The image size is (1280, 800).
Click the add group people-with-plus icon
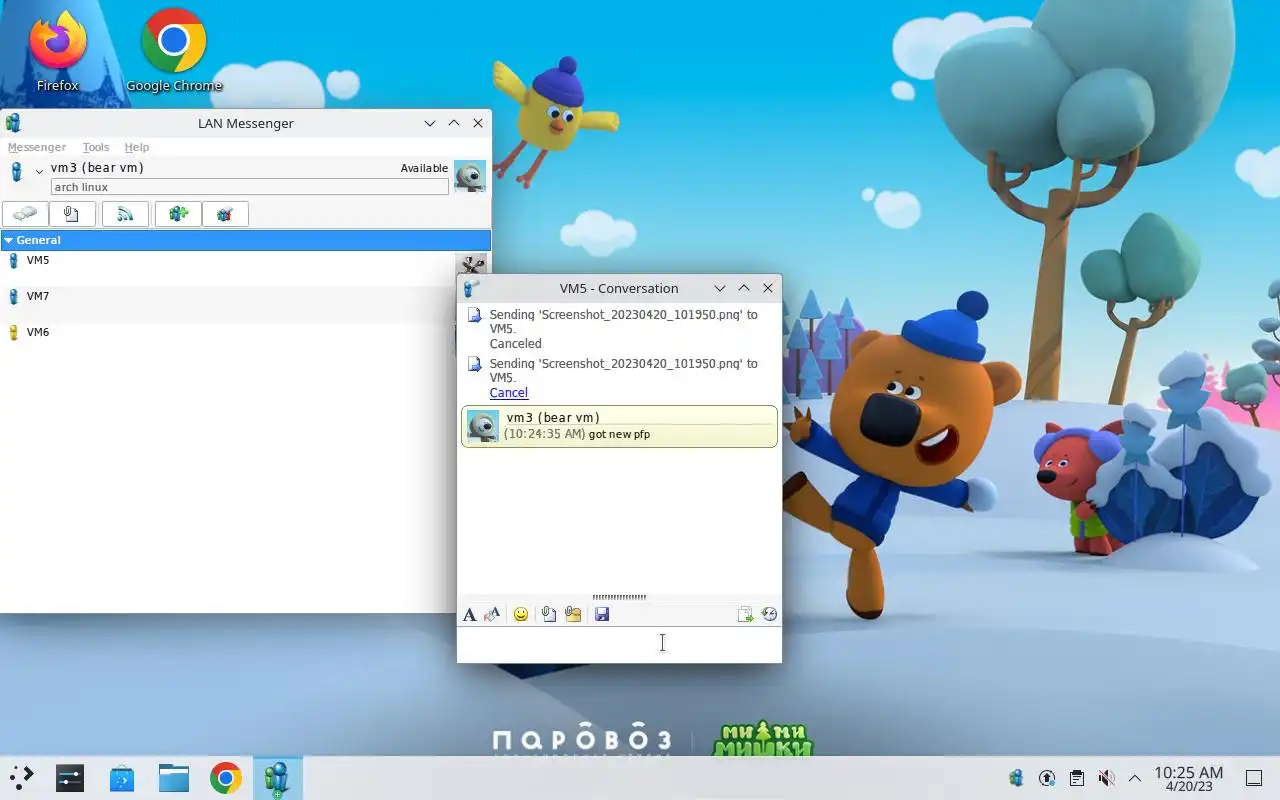[178, 214]
